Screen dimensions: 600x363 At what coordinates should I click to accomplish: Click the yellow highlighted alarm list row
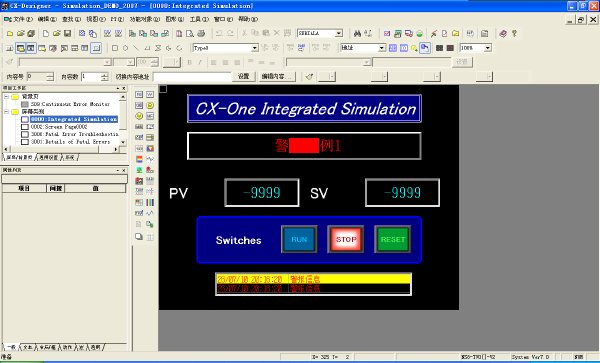point(313,279)
